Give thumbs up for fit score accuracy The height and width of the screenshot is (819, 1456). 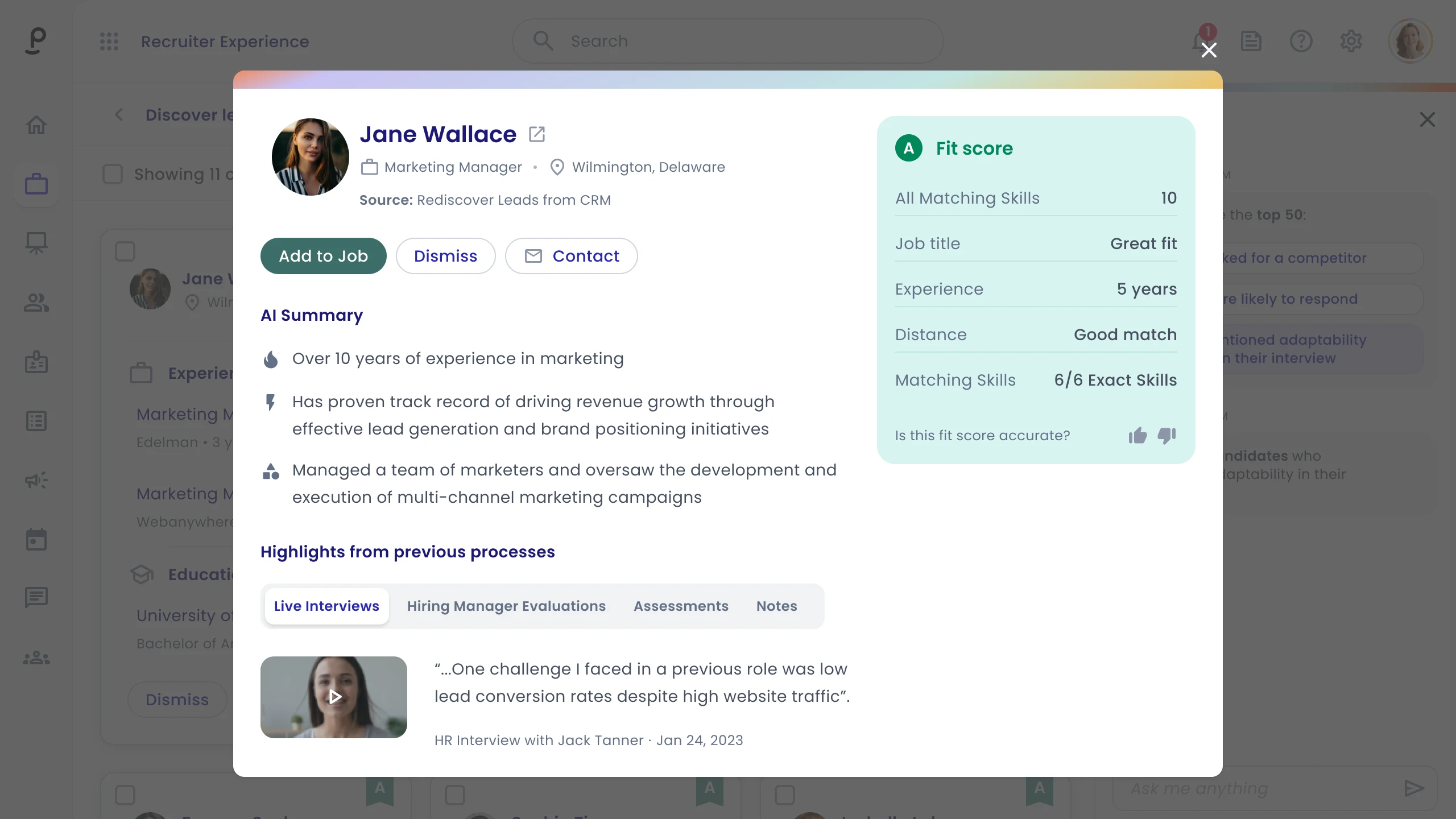(x=1138, y=436)
